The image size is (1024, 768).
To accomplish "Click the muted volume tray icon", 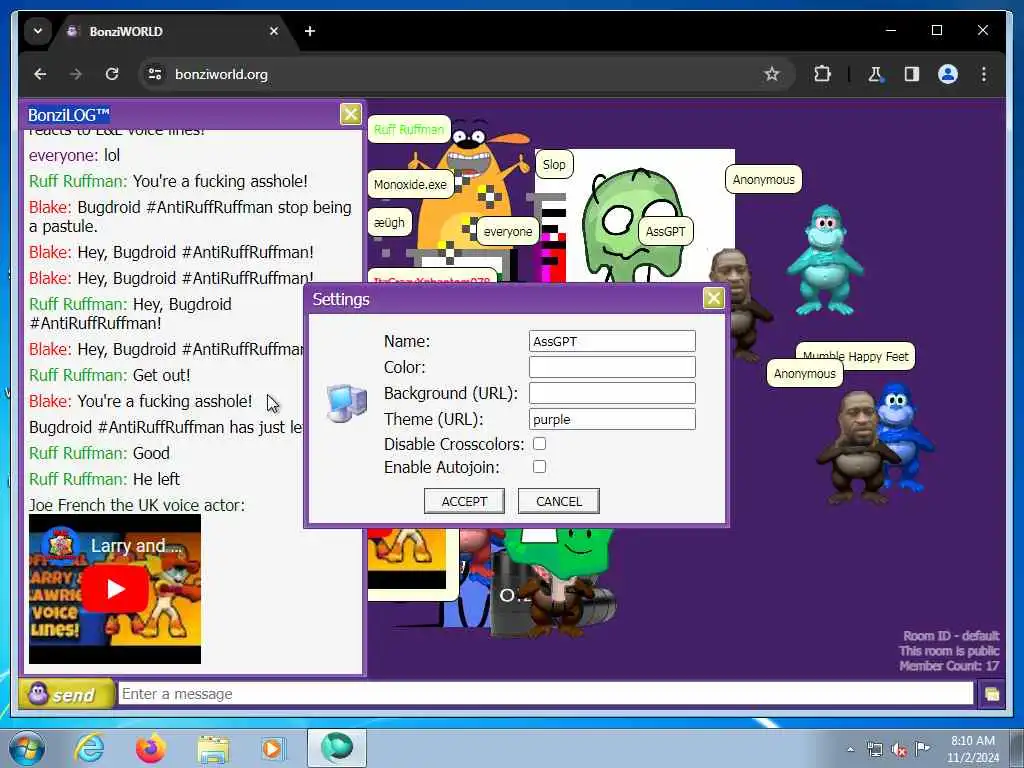I will point(899,750).
